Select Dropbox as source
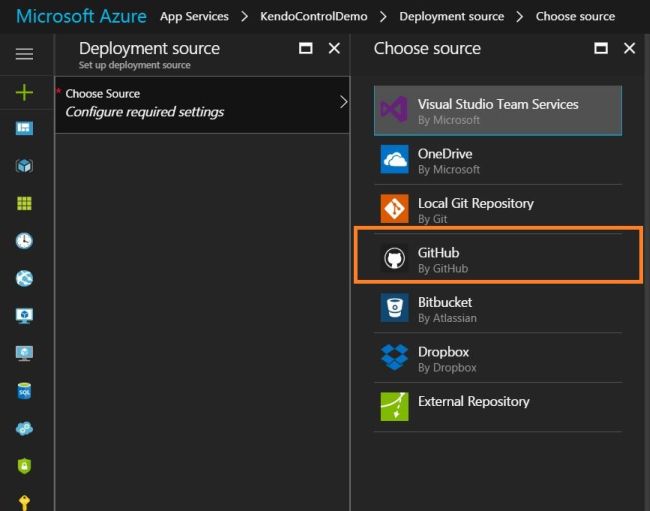This screenshot has height=511, width=650. coord(497,358)
